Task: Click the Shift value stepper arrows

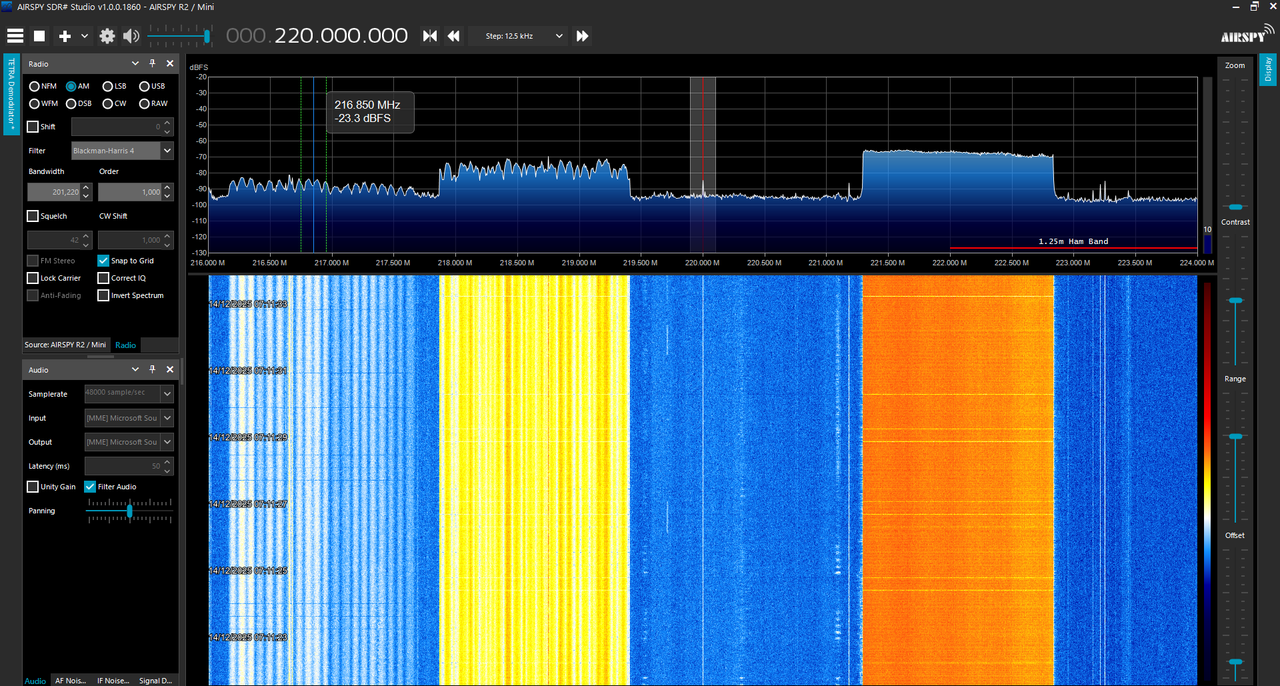Action: point(168,127)
